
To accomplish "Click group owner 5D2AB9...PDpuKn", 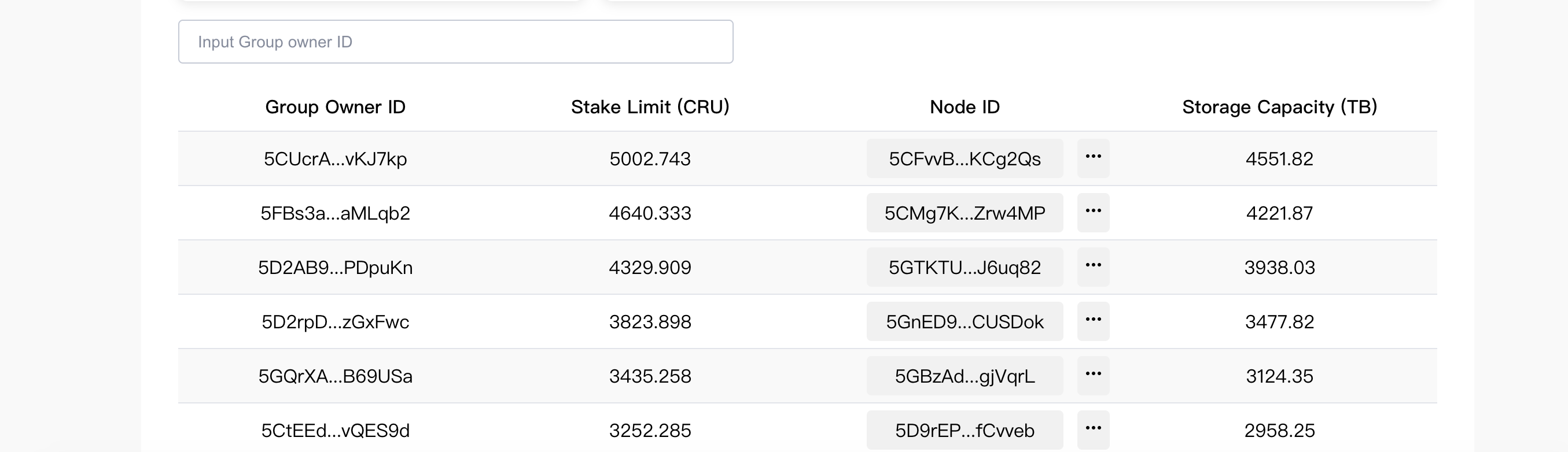I will (x=336, y=267).
